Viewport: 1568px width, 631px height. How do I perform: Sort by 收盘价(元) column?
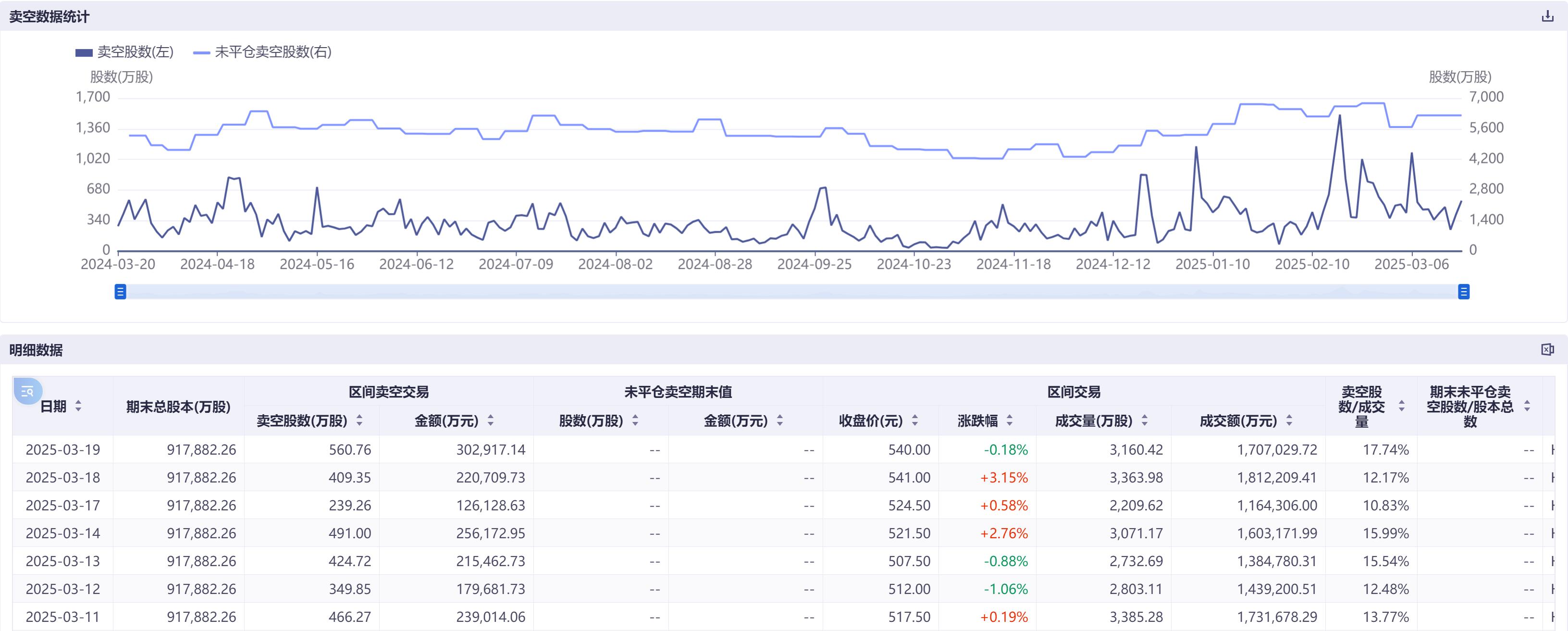click(915, 421)
